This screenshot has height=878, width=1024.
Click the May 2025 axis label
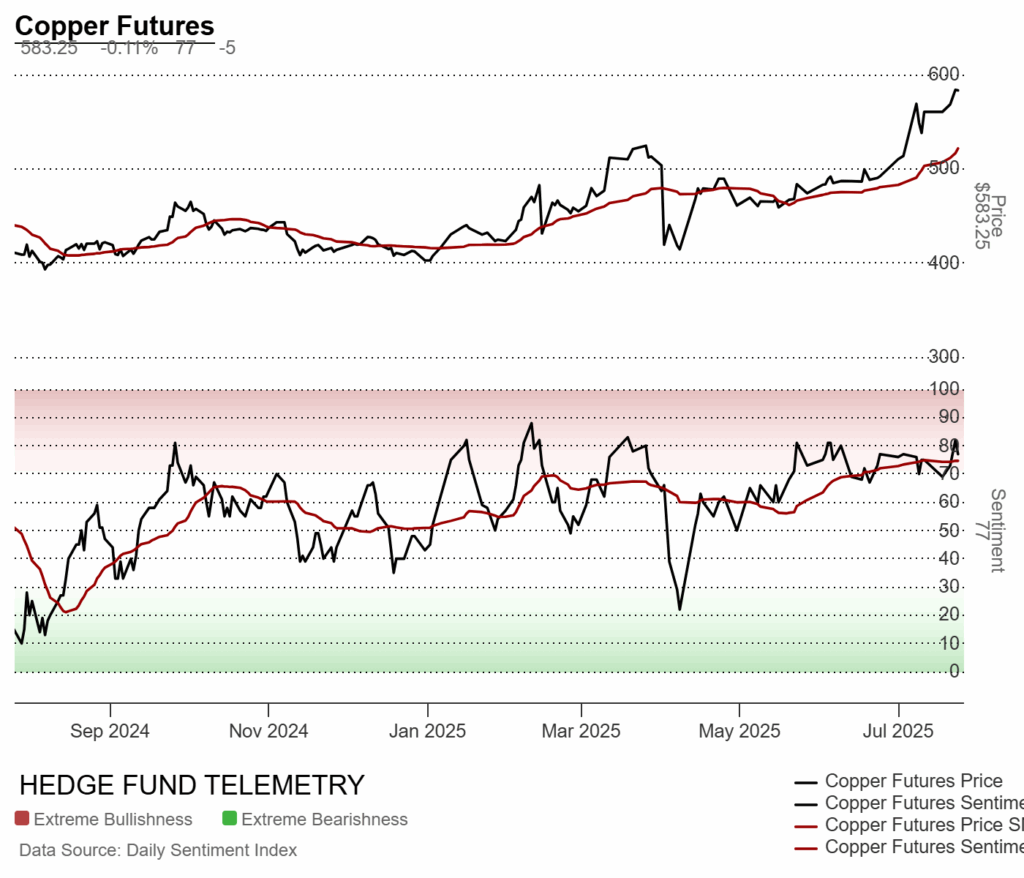pyautogui.click(x=739, y=730)
